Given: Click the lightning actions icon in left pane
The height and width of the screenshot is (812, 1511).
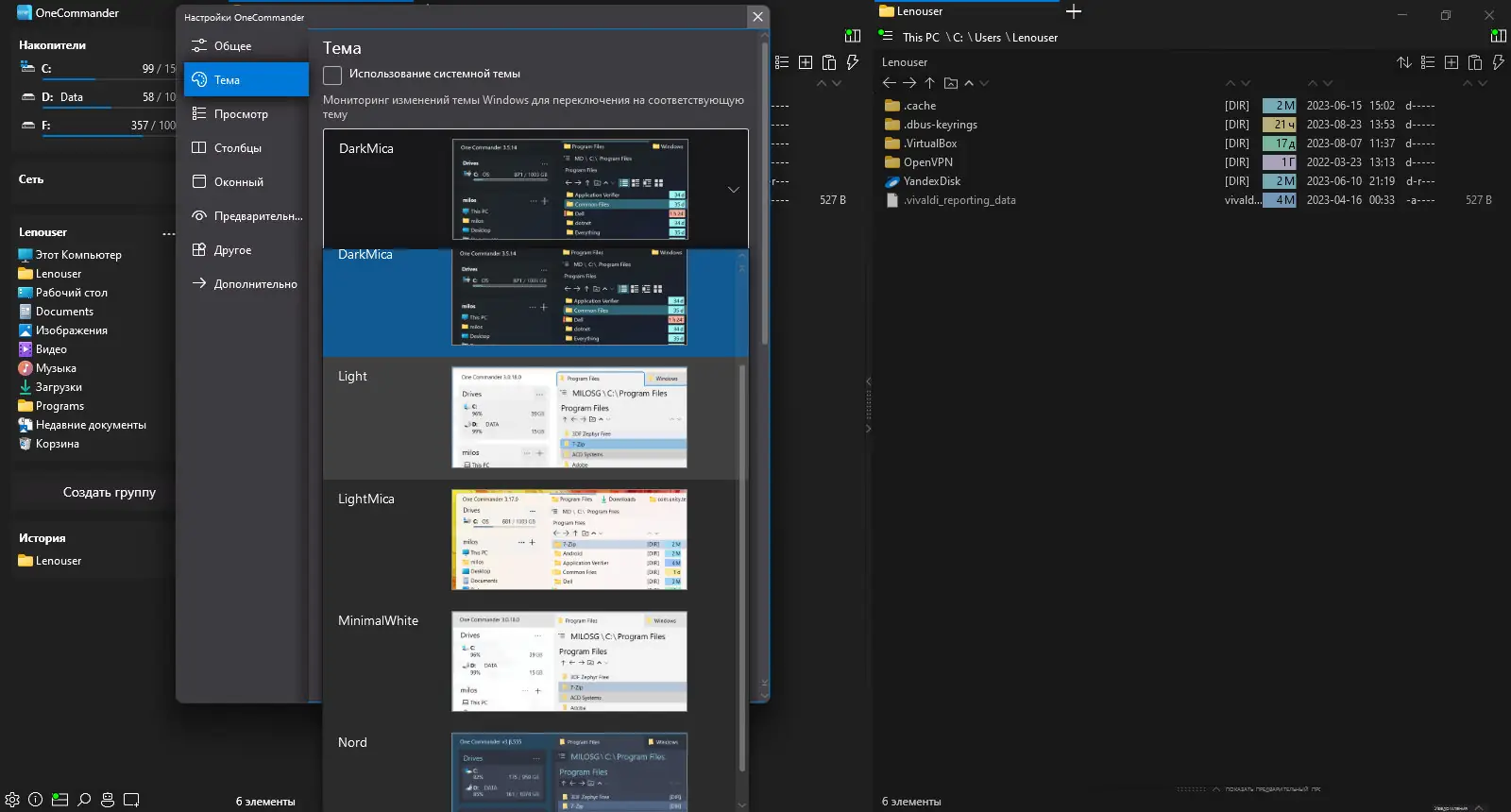Looking at the screenshot, I should [x=852, y=62].
